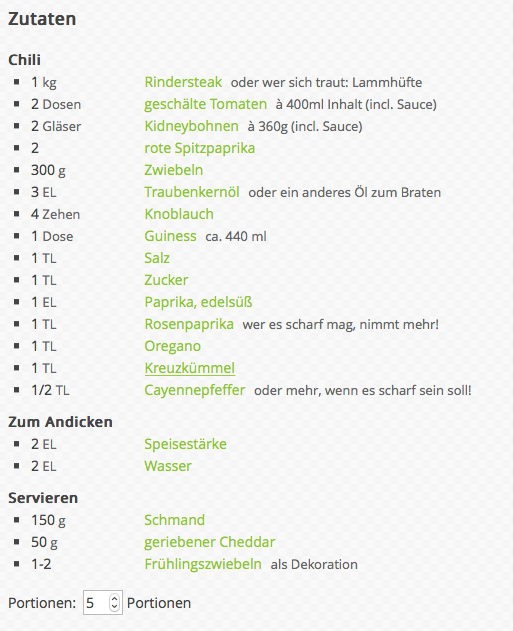
Task: Open the Kidneybohnen ingredient link
Action: point(192,126)
